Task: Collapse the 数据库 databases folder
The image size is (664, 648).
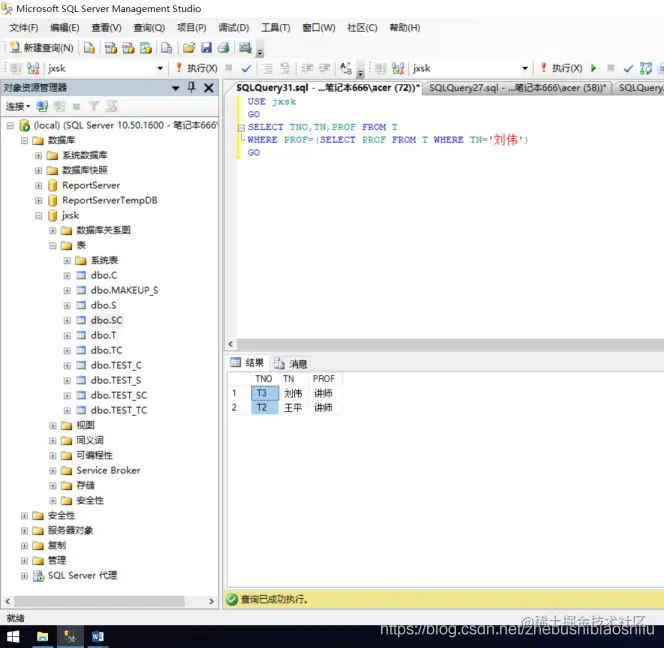Action: tap(25, 141)
